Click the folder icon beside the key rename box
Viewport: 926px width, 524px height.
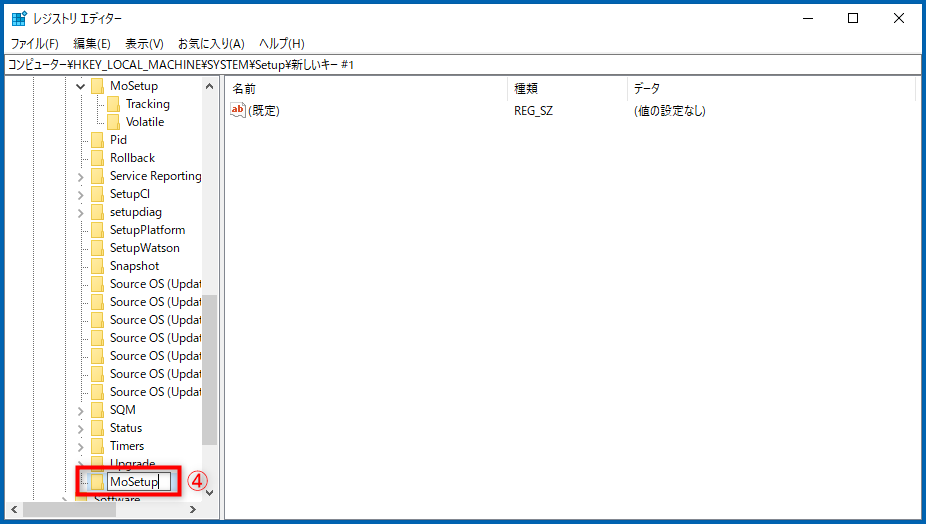[97, 482]
